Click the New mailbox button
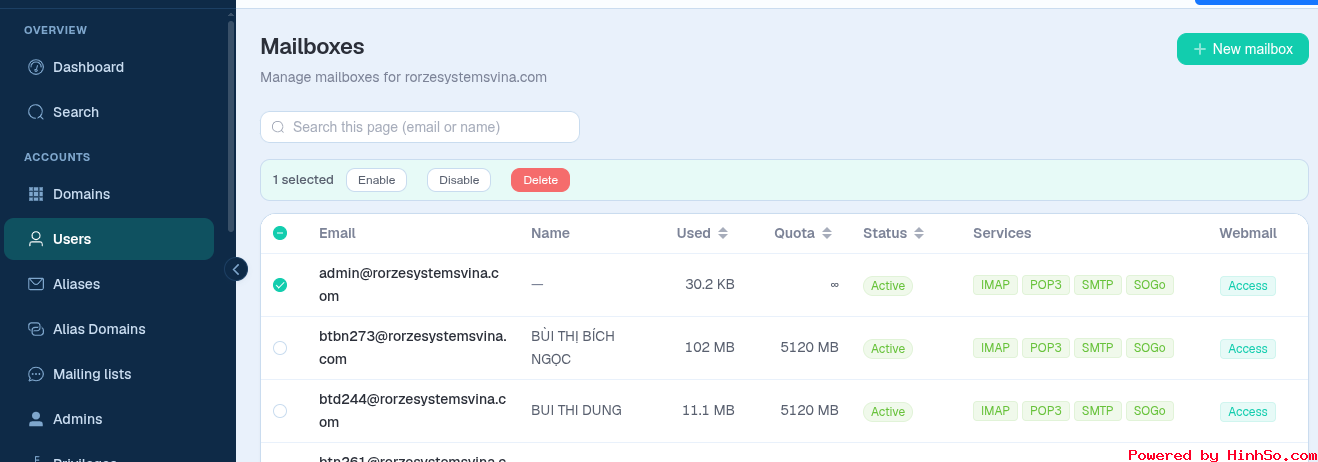This screenshot has height=462, width=1318. 1243,49
